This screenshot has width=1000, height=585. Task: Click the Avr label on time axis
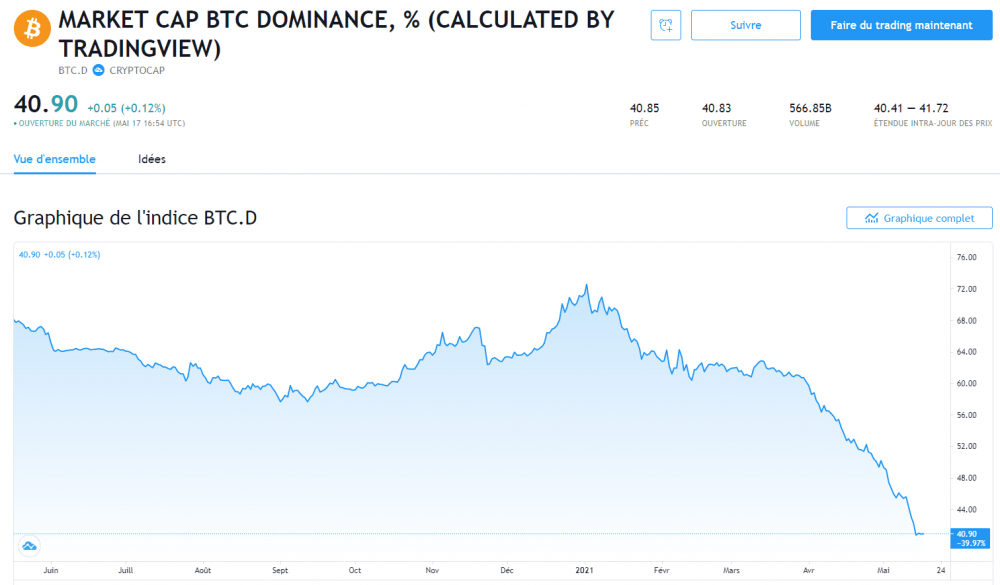click(808, 570)
